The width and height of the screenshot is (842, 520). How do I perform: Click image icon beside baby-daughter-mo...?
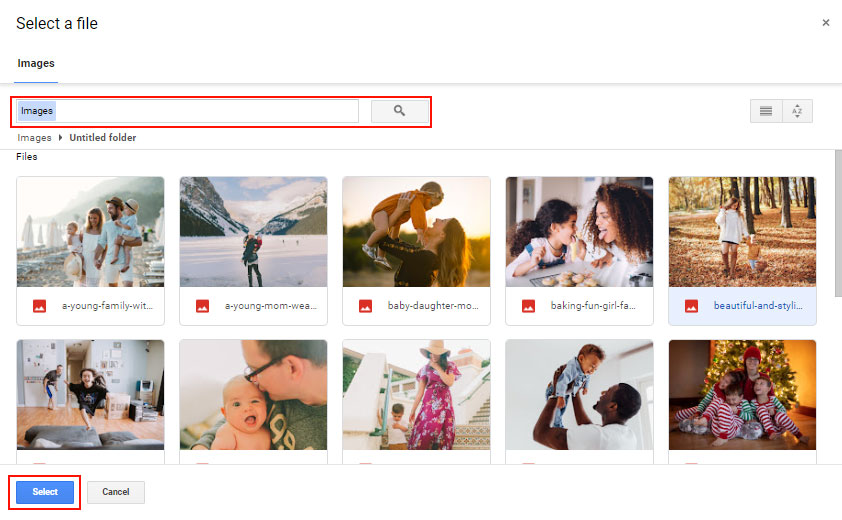click(365, 306)
